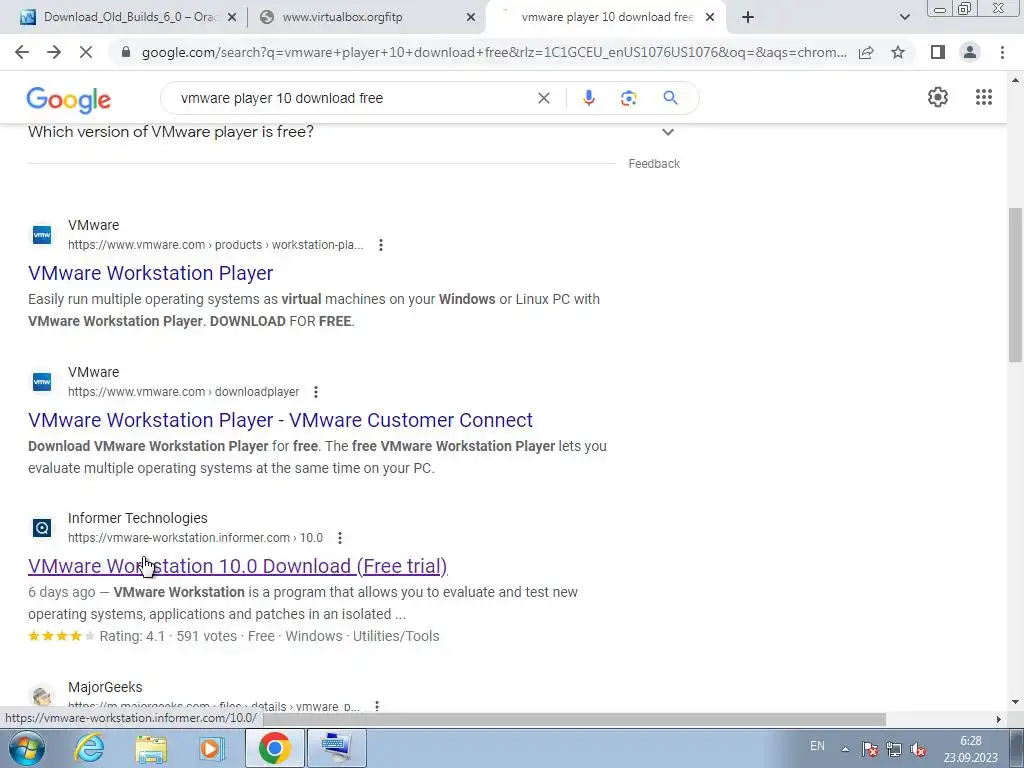Viewport: 1024px width, 768px height.
Task: Open VMware Workstation Player - Customer Connect link
Action: [x=280, y=420]
